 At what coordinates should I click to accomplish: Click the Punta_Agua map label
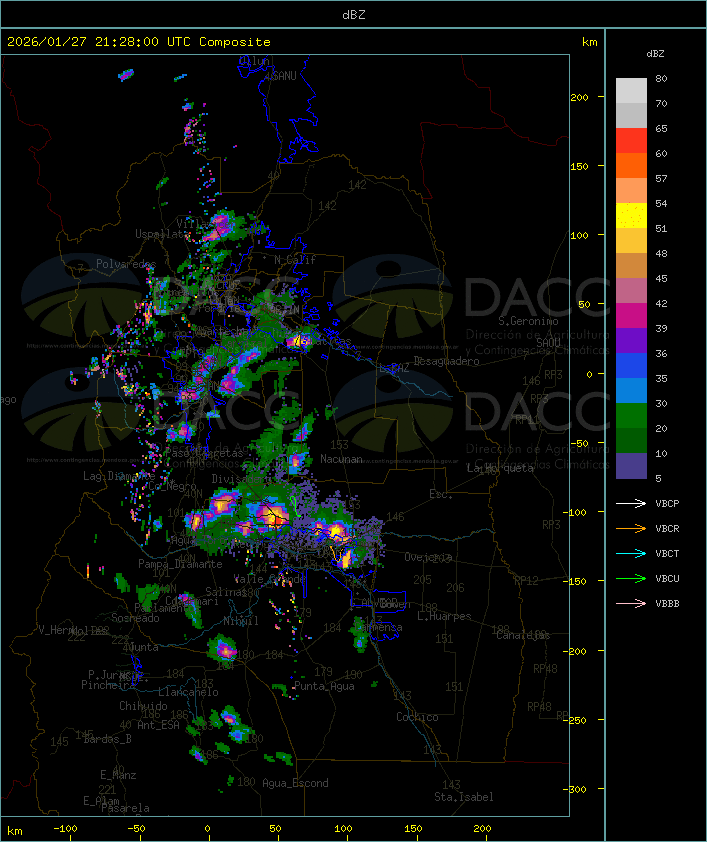(324, 686)
